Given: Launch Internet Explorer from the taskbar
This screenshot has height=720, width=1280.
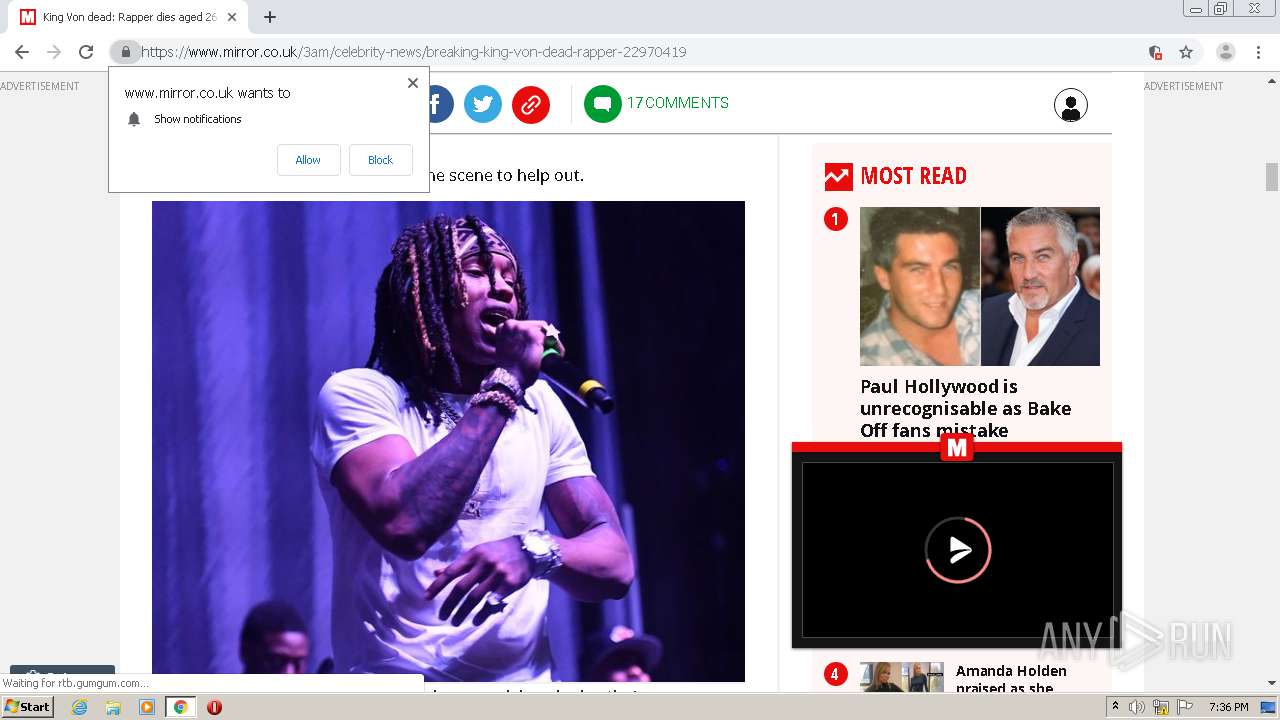Looking at the screenshot, I should point(79,707).
